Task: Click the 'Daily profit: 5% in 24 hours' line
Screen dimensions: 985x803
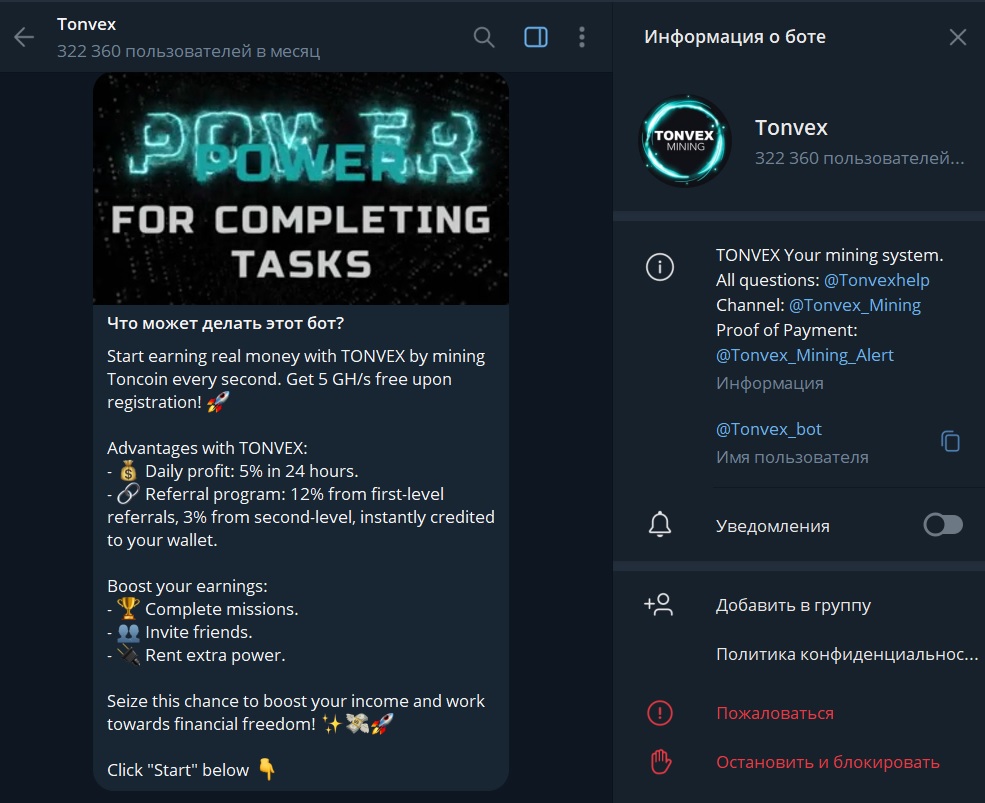Action: click(x=233, y=471)
